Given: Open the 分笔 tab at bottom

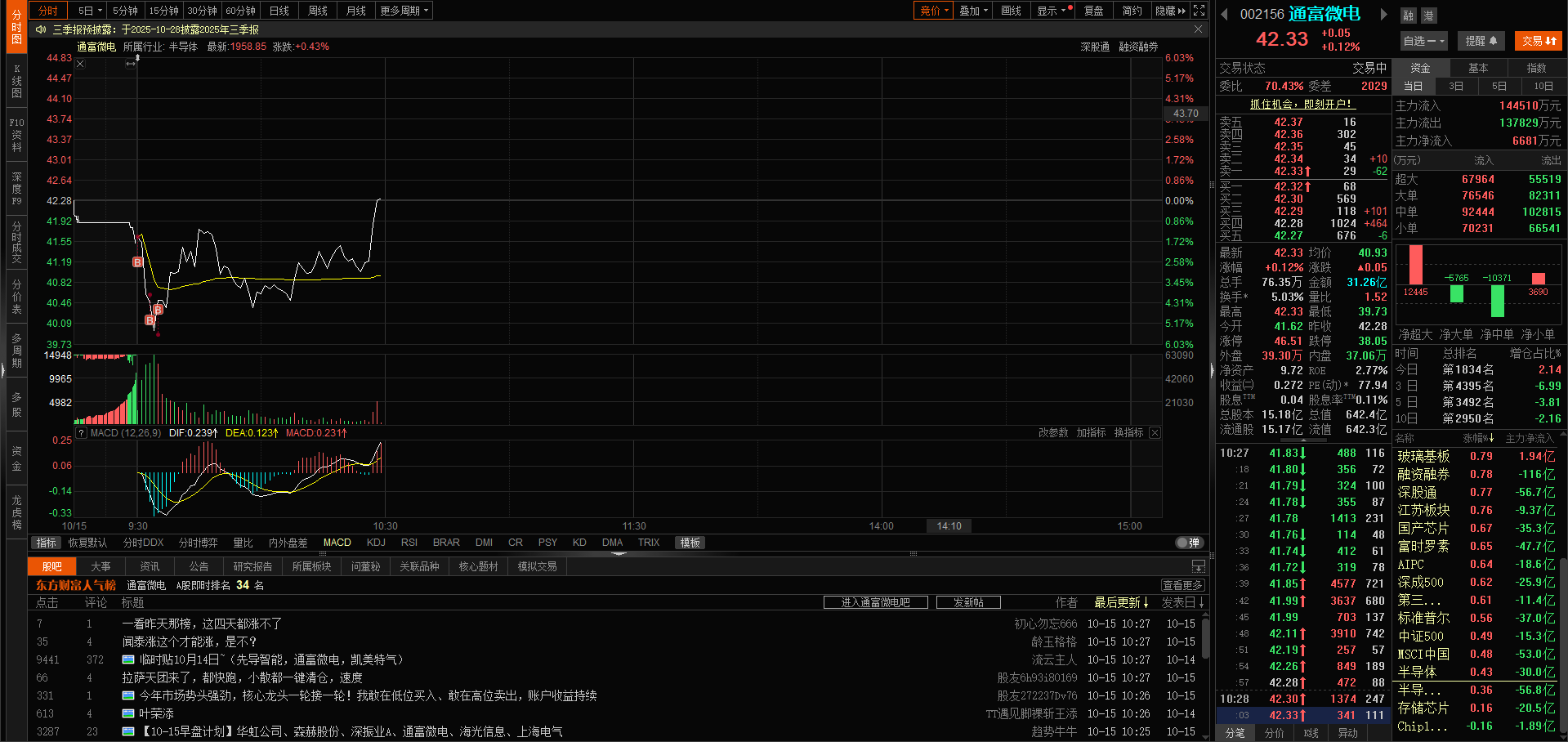Looking at the screenshot, I should 1235,733.
